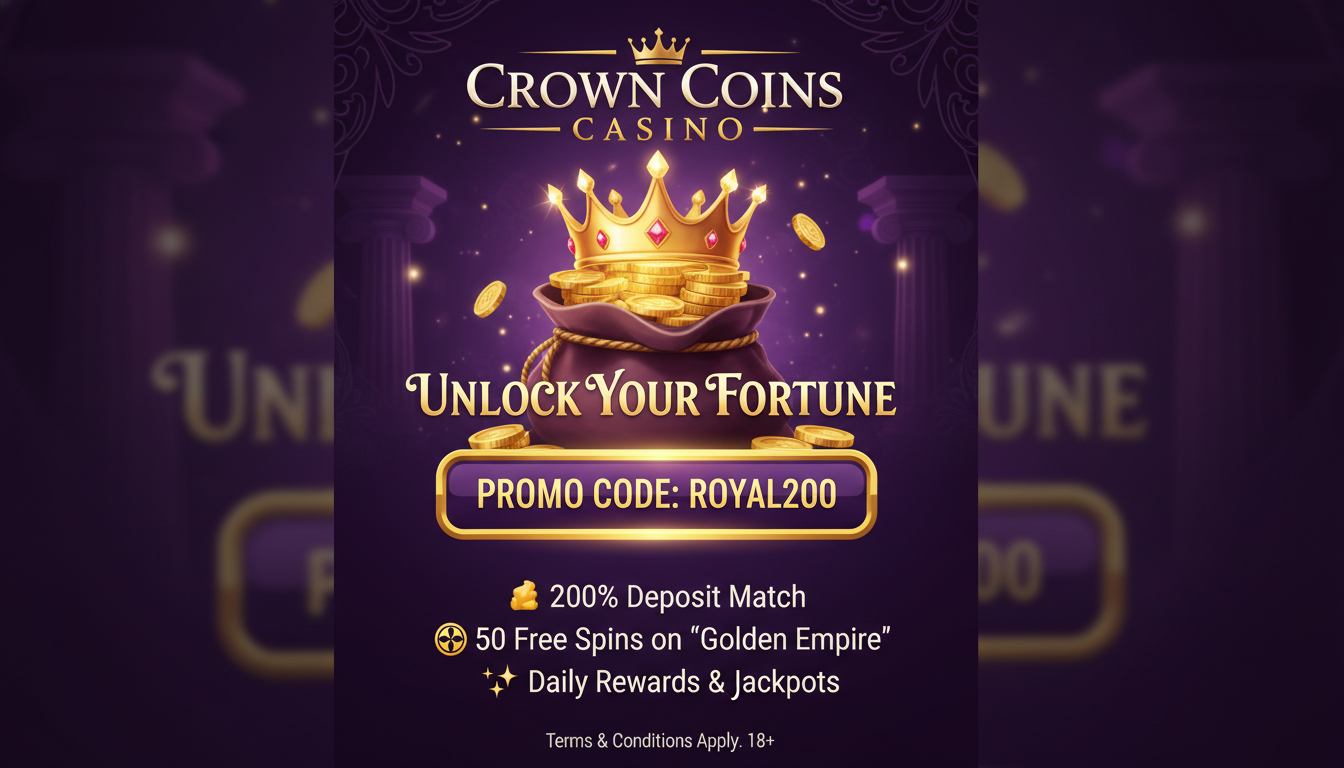Screen dimensions: 1344x768
Task: Click the flying coin right of the crown
Action: pyautogui.click(x=808, y=232)
